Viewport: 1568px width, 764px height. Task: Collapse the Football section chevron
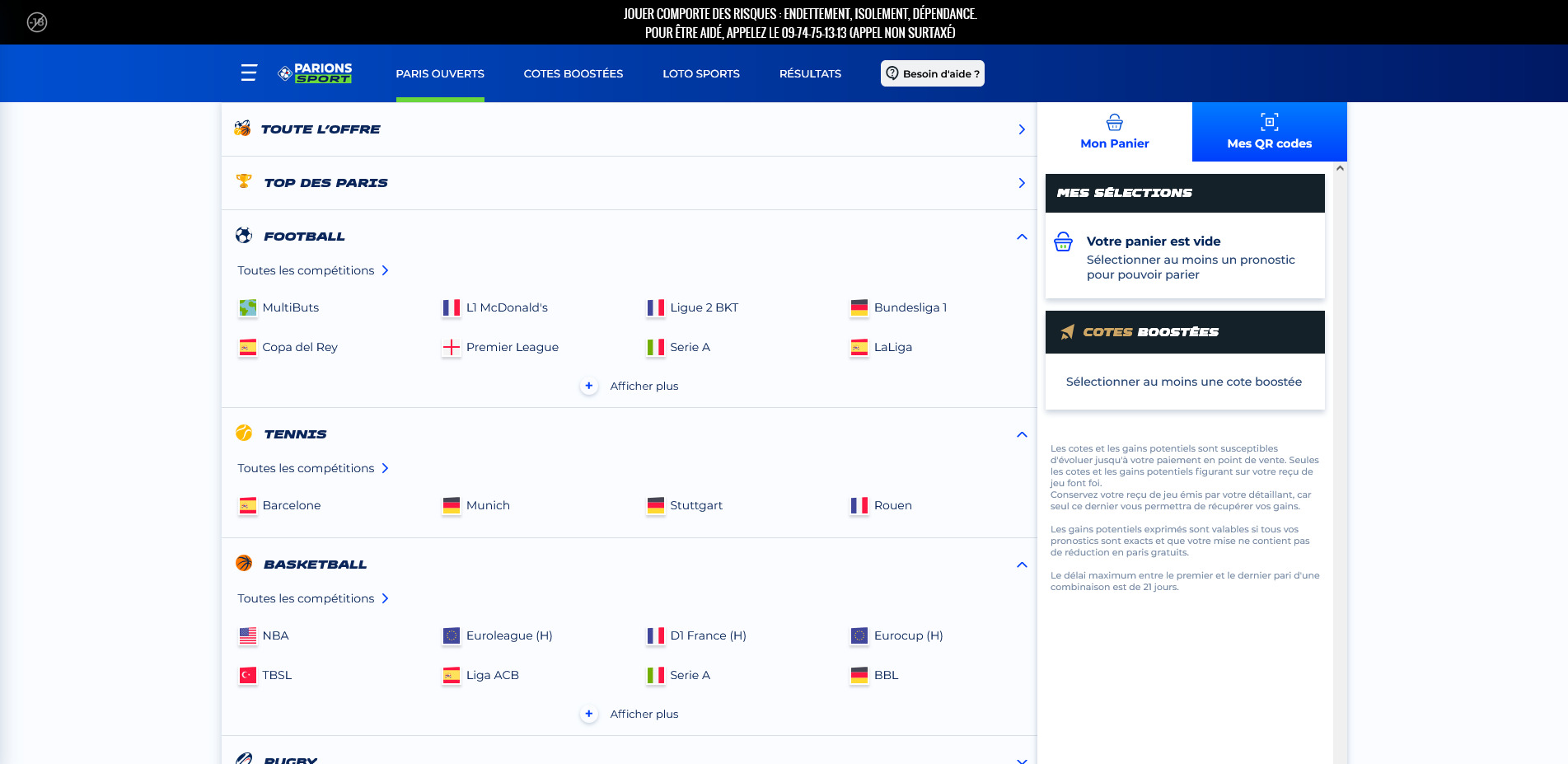[1022, 237]
